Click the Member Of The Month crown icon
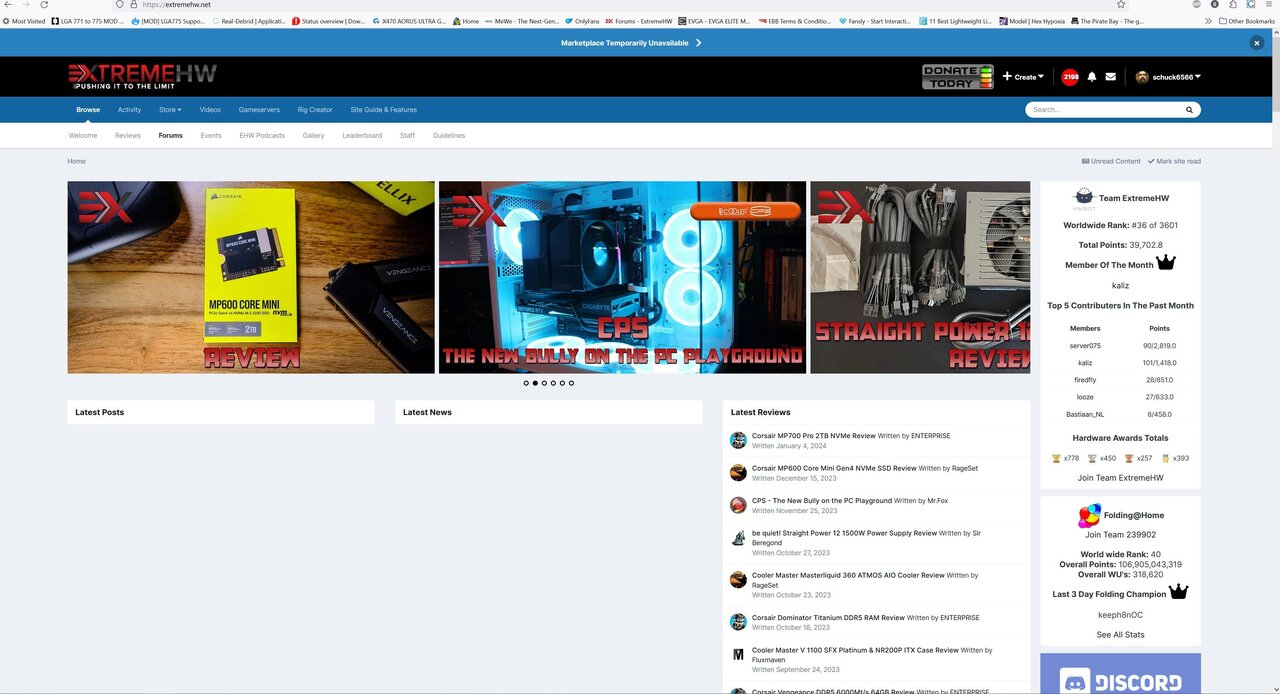Screen dimensions: 1280x694 [1166, 261]
